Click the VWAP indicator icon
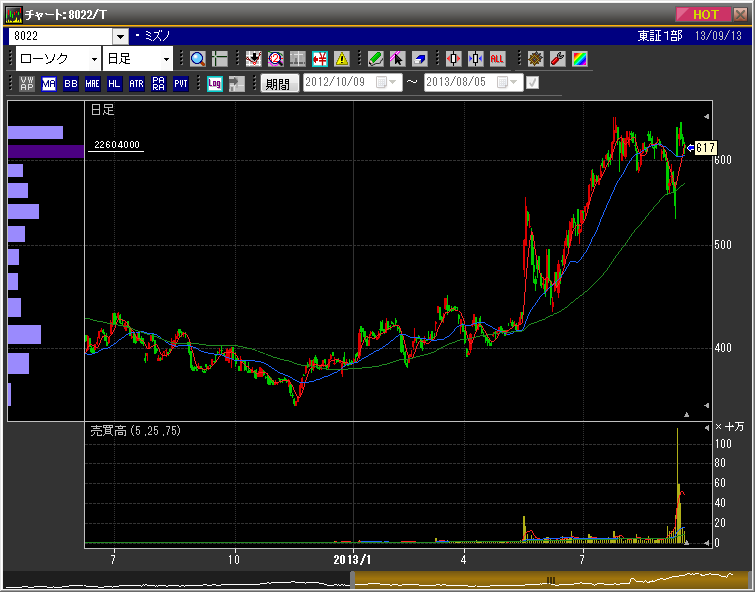The height and width of the screenshot is (592, 755). (26, 84)
